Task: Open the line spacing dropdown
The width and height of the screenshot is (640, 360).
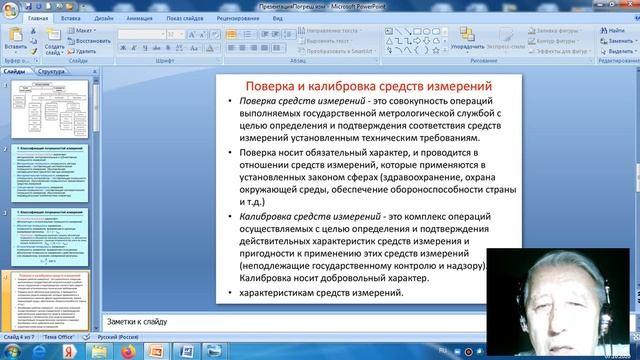Action: point(289,35)
